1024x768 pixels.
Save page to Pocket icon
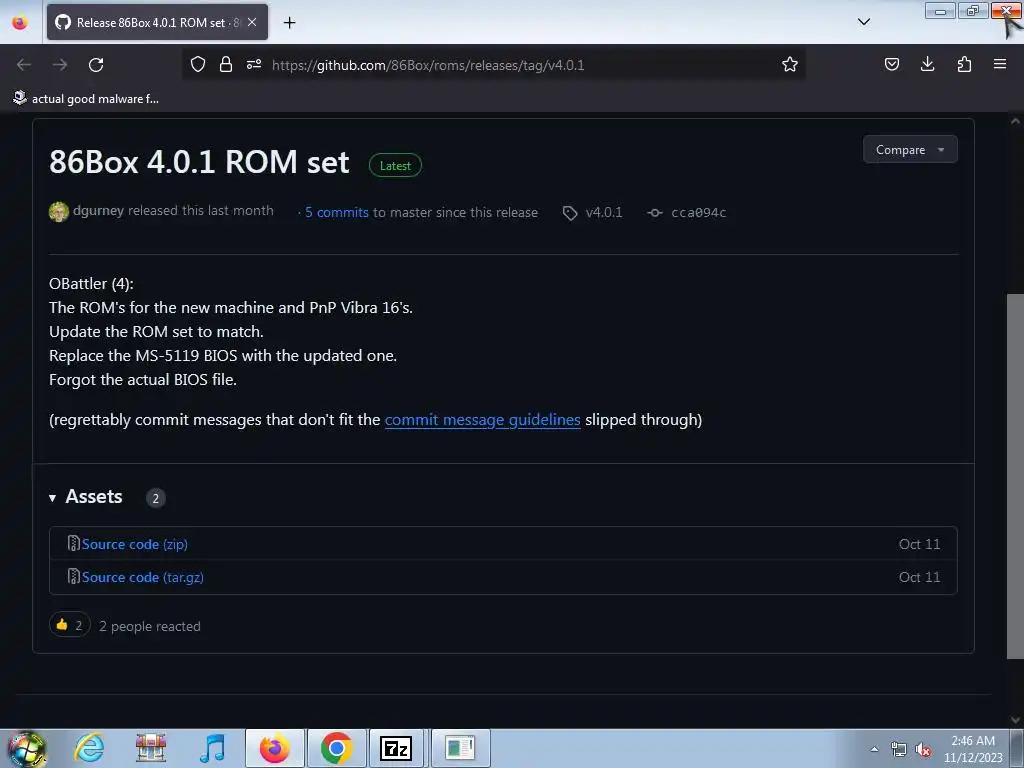coord(891,64)
